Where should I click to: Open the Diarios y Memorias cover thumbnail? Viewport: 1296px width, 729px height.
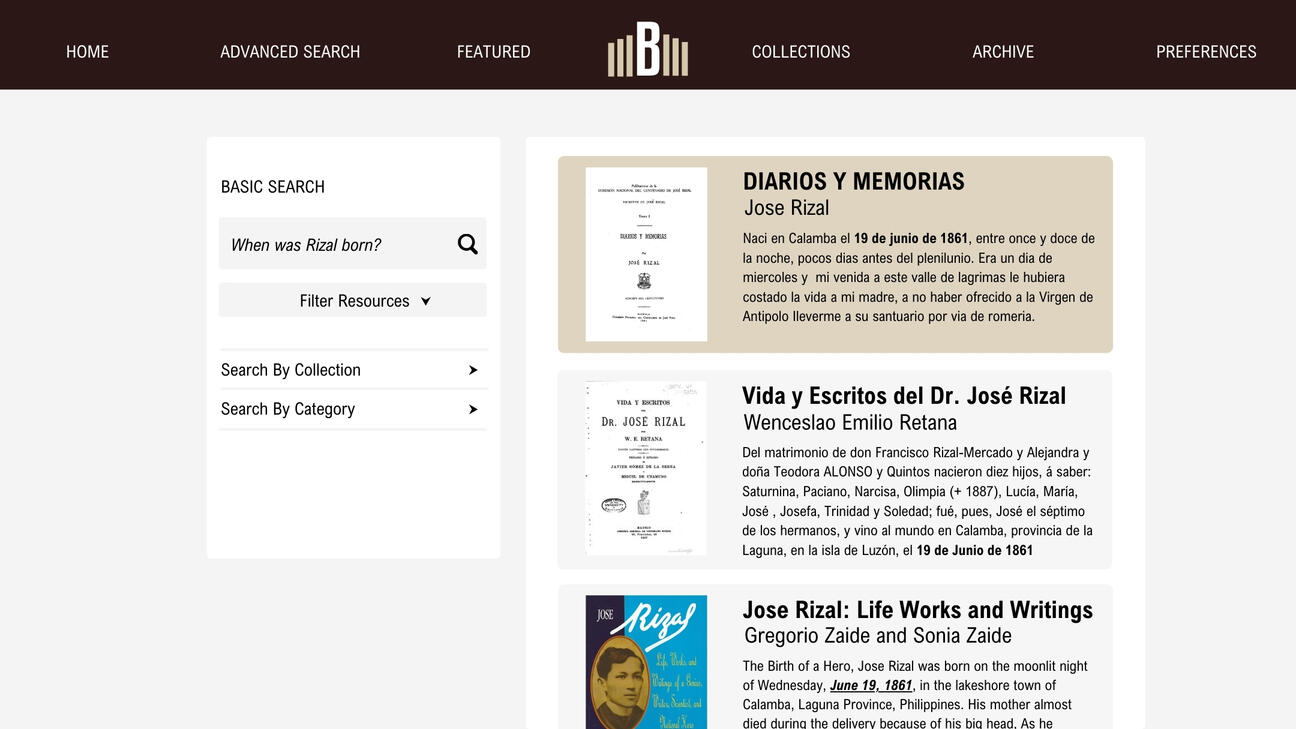tap(646, 254)
